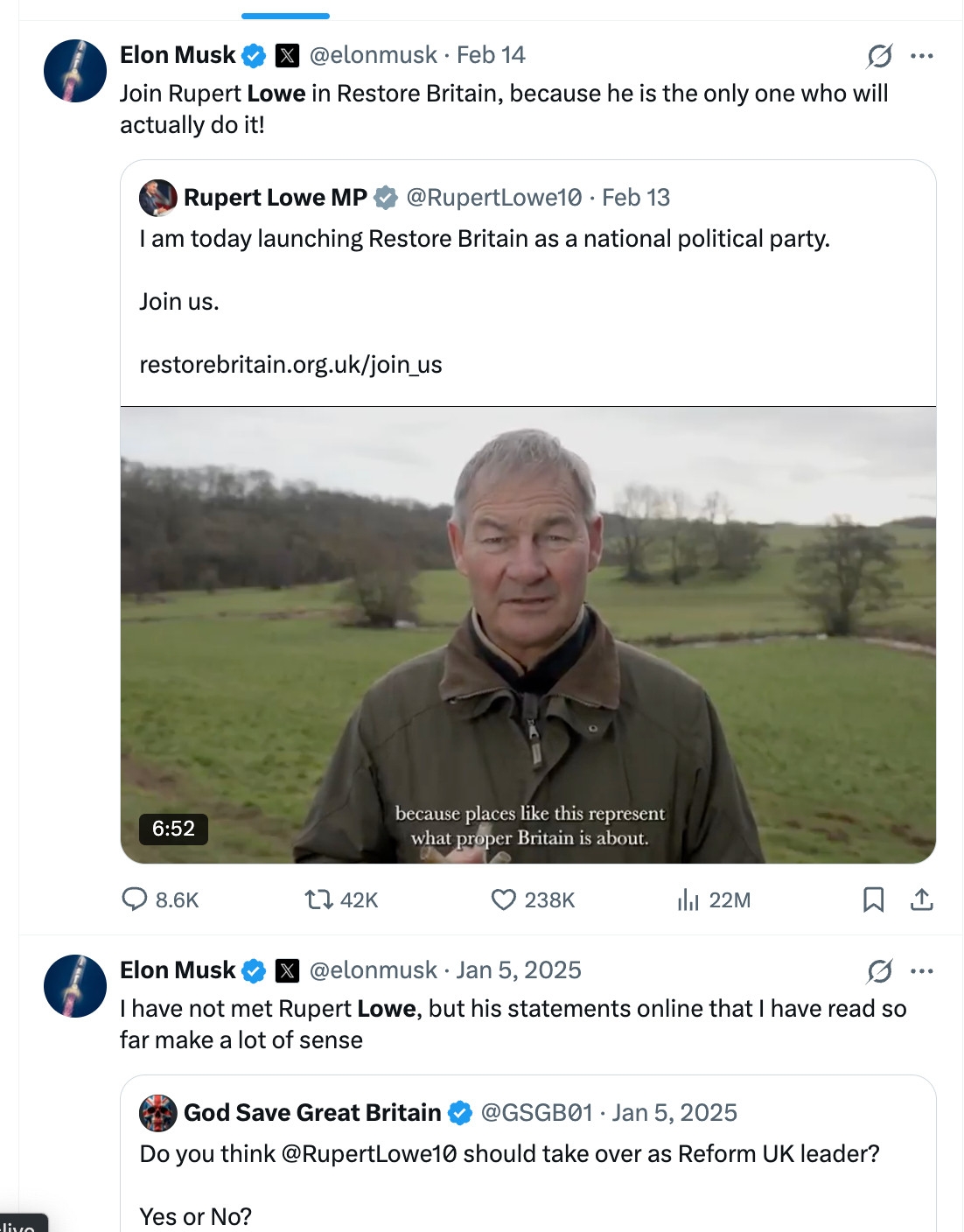Play the Rupert Lowe video
964x1232 pixels.
(x=528, y=635)
